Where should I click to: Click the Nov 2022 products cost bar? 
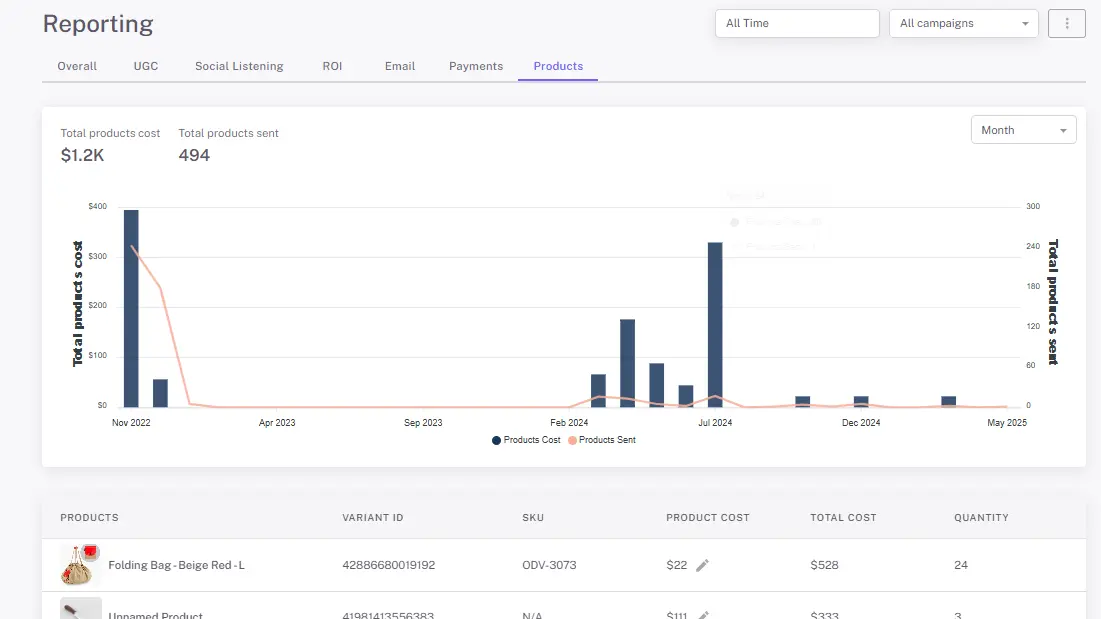131,308
